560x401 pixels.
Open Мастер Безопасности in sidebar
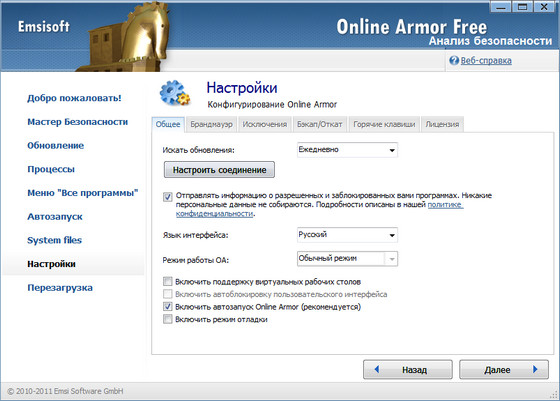click(x=78, y=122)
